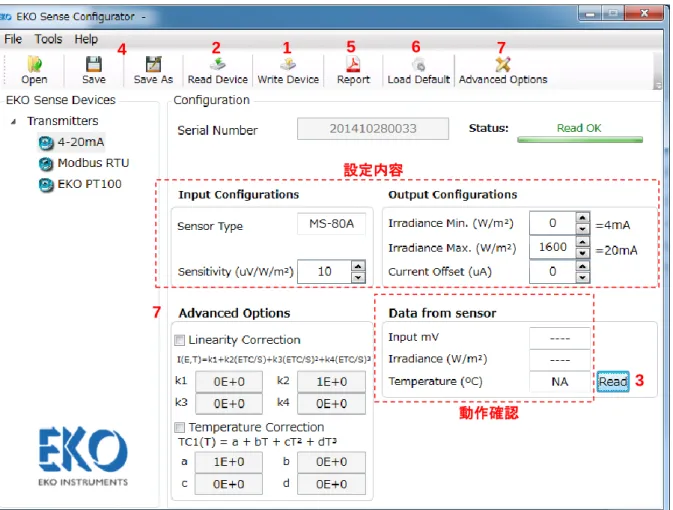Click the k3 coefficient field
The image size is (673, 510).
229,404
